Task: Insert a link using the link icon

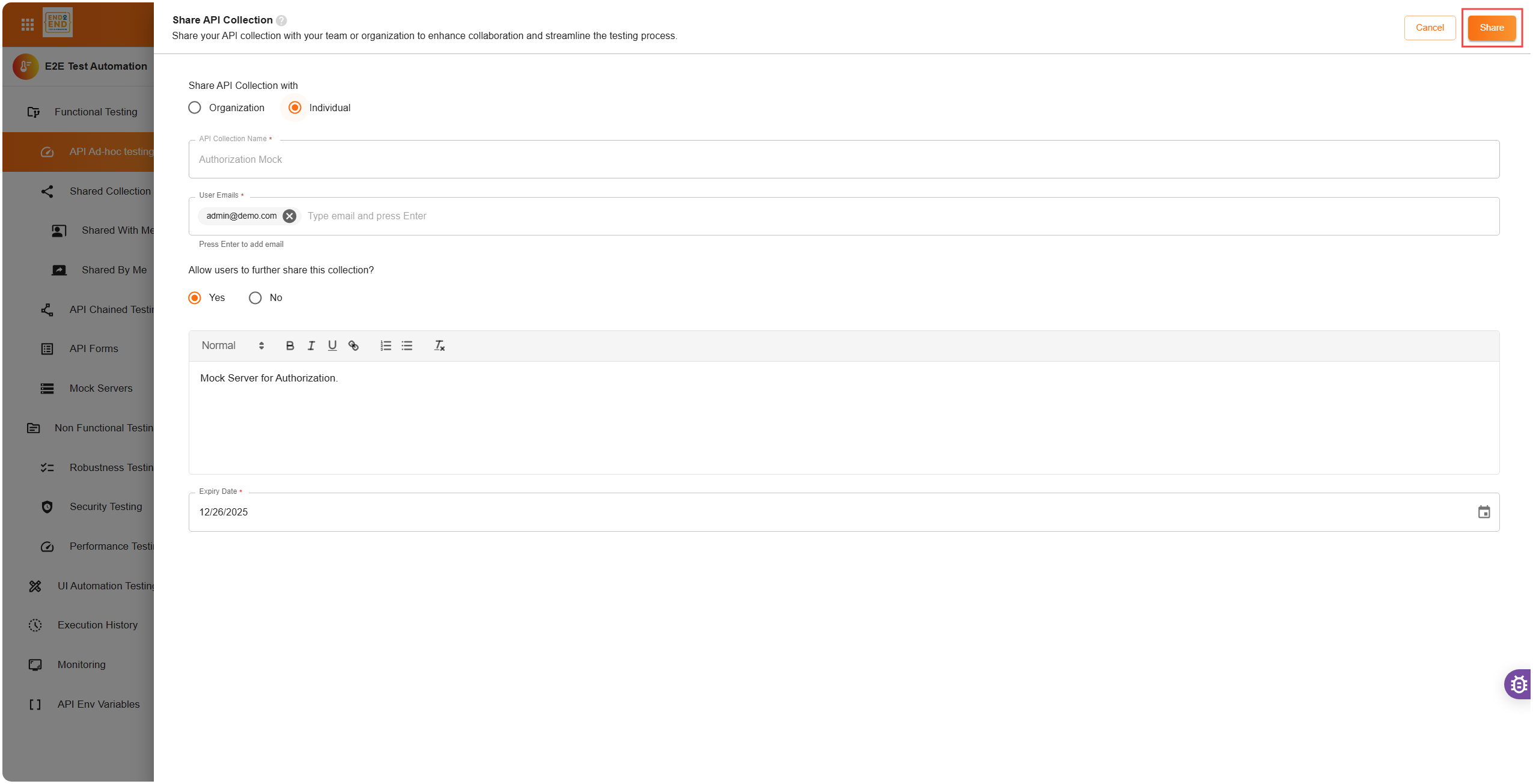Action: click(x=353, y=345)
